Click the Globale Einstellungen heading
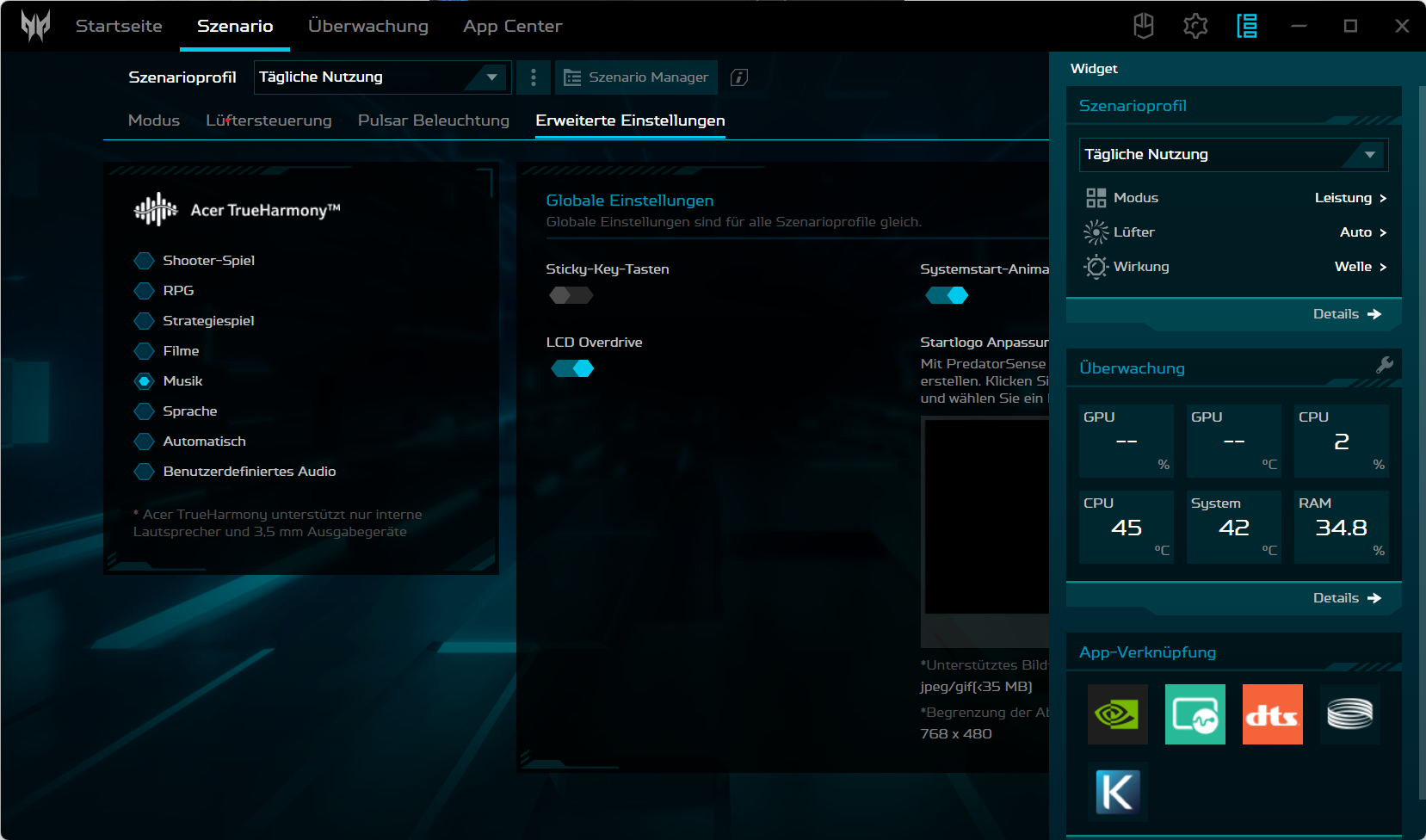The width and height of the screenshot is (1426, 840). [630, 201]
